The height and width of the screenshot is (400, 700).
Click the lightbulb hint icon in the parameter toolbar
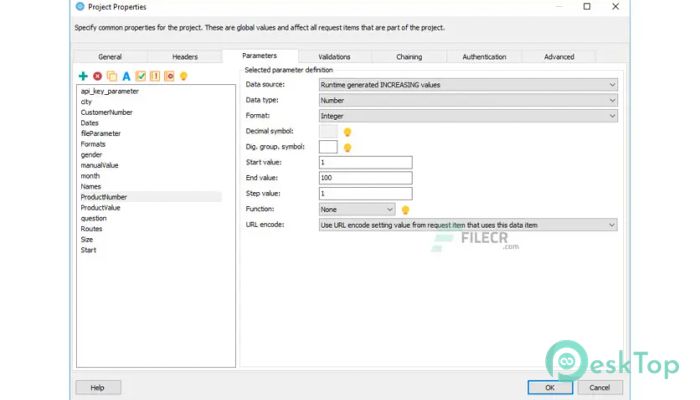pos(183,76)
